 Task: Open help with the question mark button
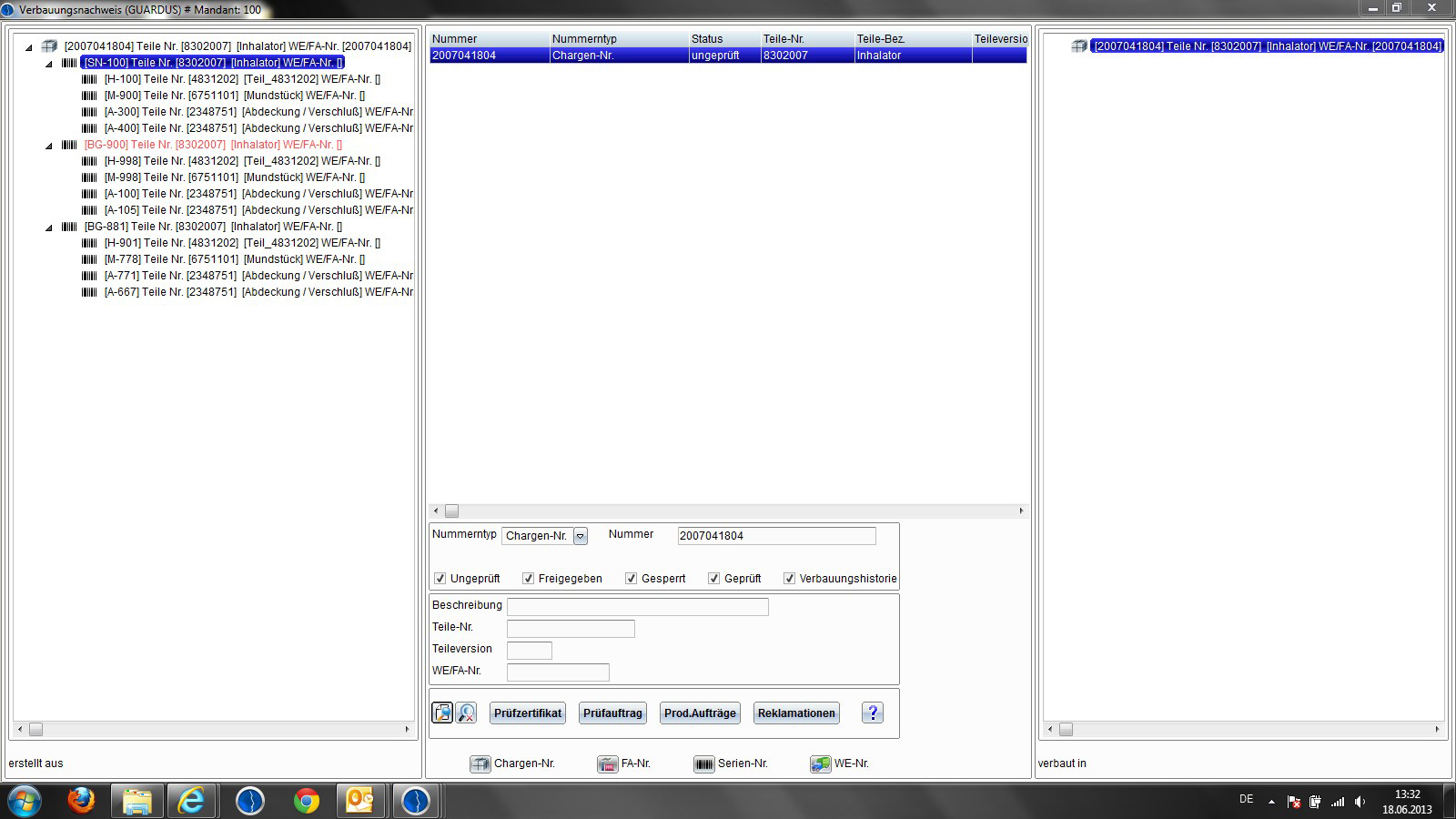click(872, 713)
